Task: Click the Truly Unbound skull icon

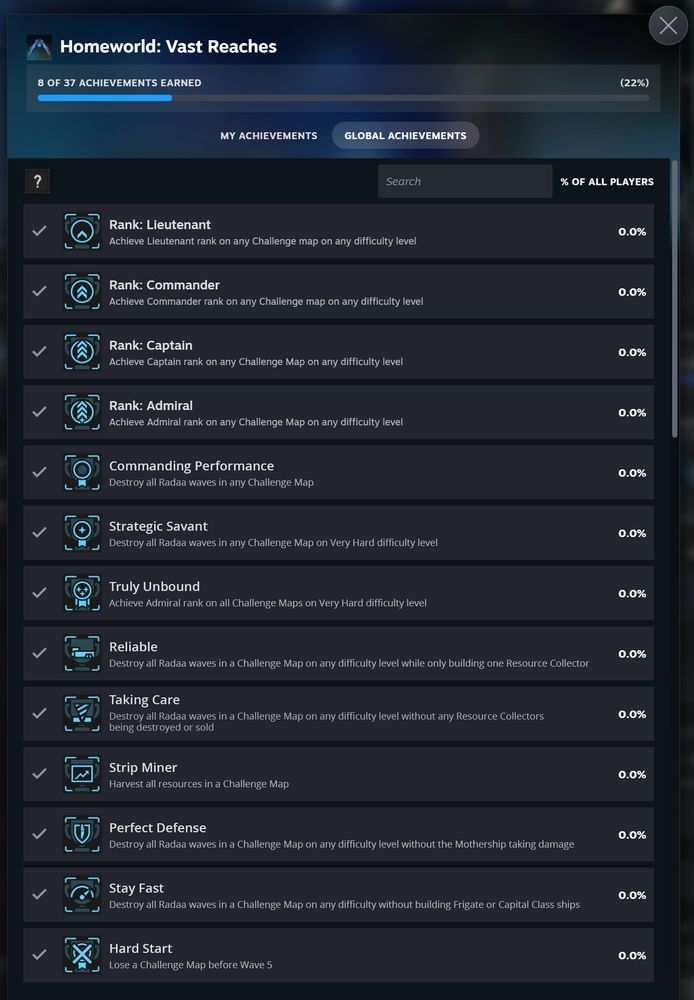Action: click(x=82, y=593)
